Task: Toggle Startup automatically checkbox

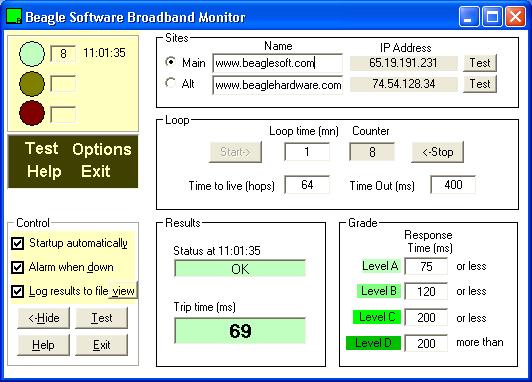Action: pos(17,243)
